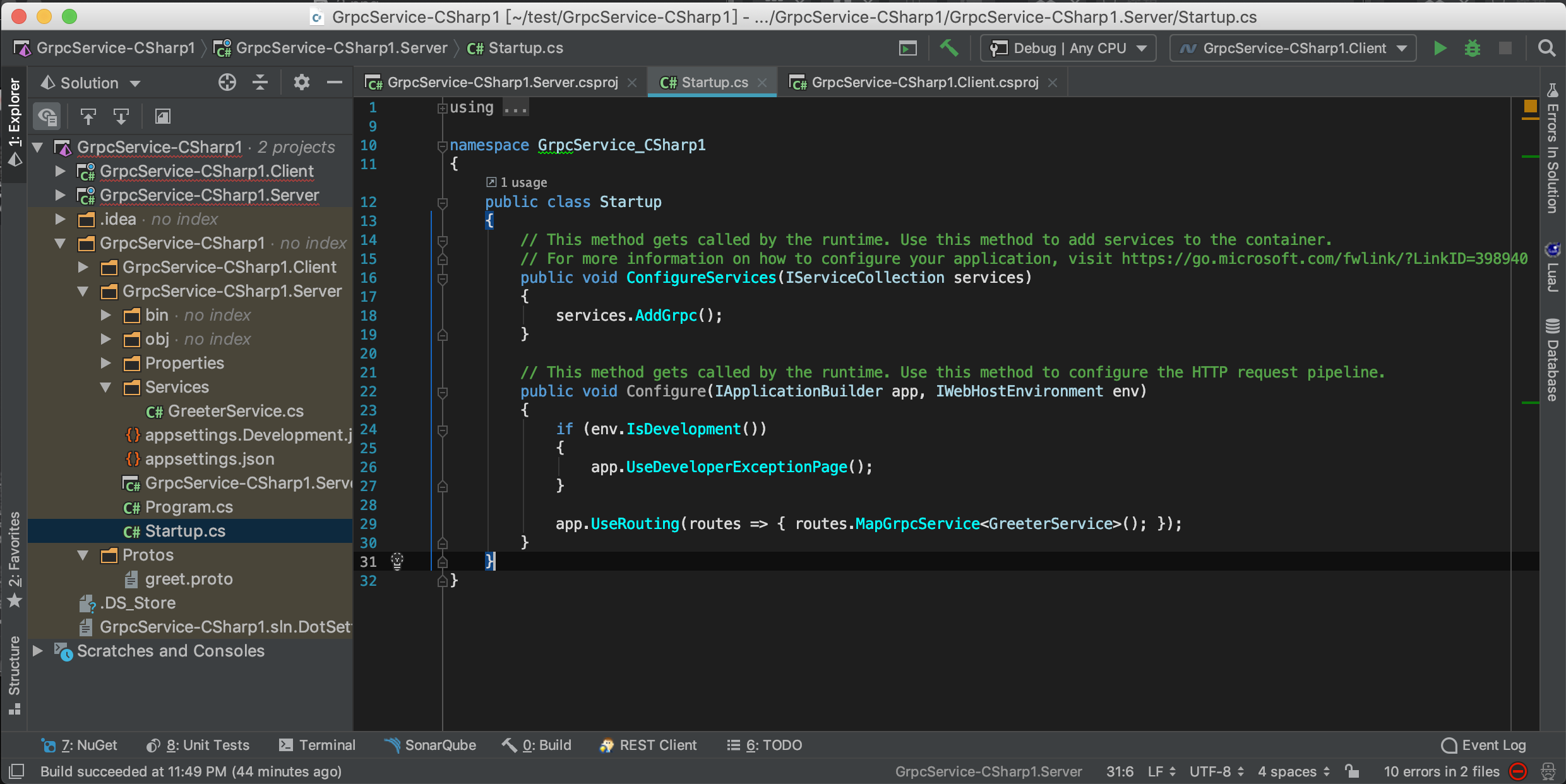Expand Scratches and Consoles node

click(38, 651)
